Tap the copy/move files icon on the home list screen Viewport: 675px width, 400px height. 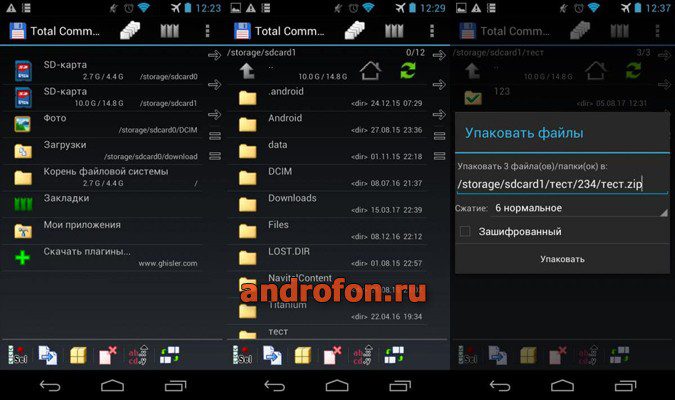click(x=47, y=355)
